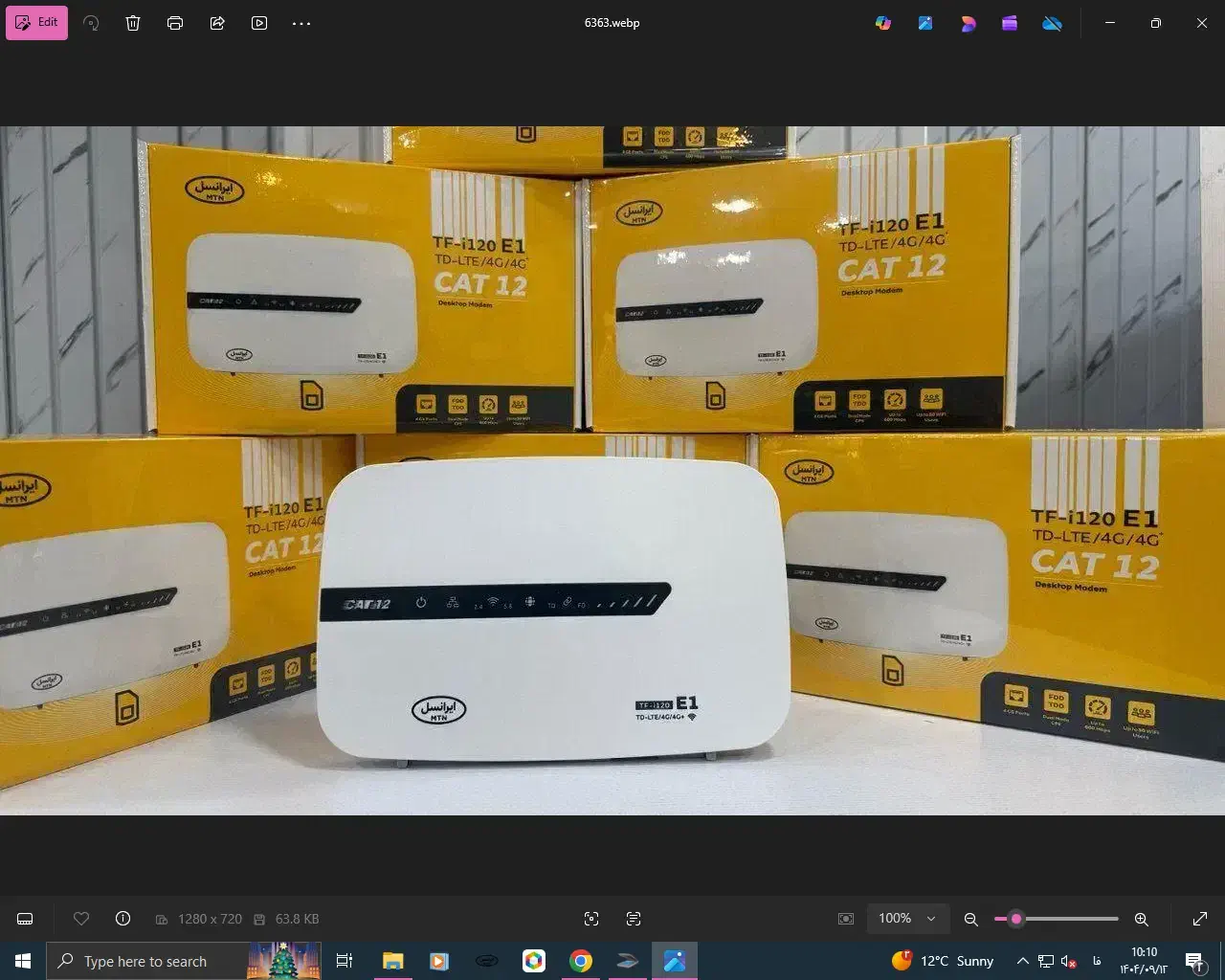Zoom in with the plus magnifier

tap(1141, 919)
